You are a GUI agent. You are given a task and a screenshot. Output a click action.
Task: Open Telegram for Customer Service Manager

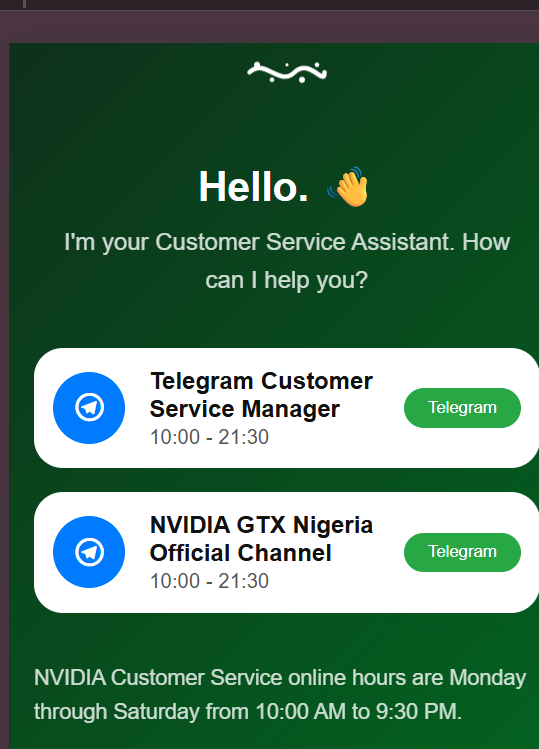(x=462, y=408)
